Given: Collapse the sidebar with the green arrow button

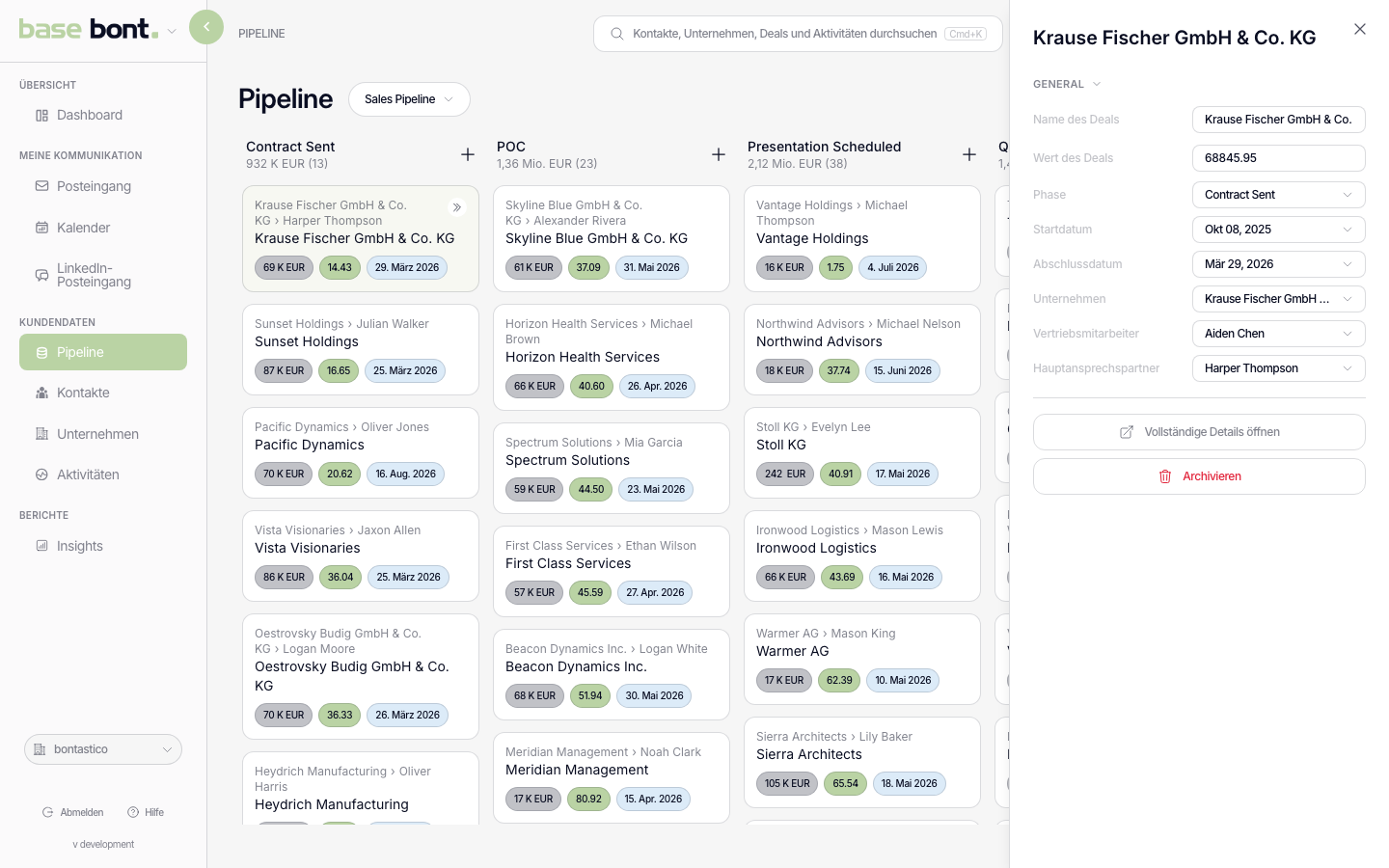Looking at the screenshot, I should coord(206,27).
